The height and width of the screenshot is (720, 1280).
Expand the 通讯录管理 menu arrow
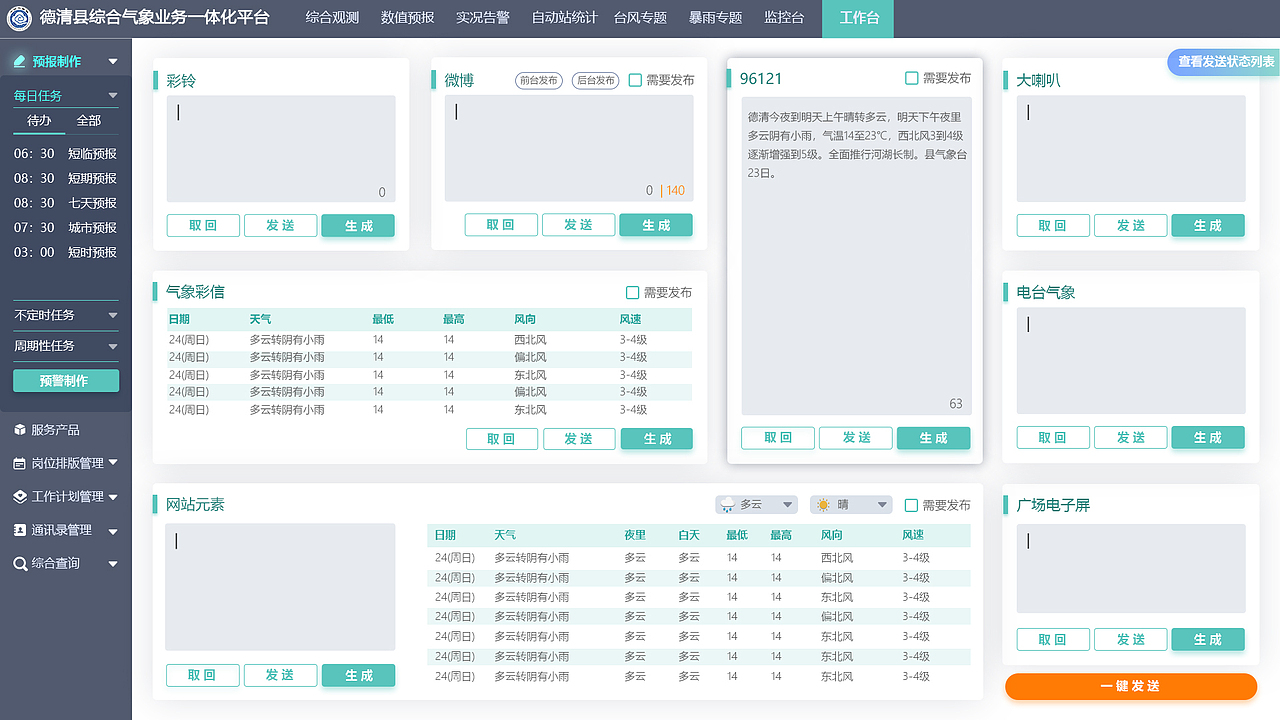tap(113, 531)
